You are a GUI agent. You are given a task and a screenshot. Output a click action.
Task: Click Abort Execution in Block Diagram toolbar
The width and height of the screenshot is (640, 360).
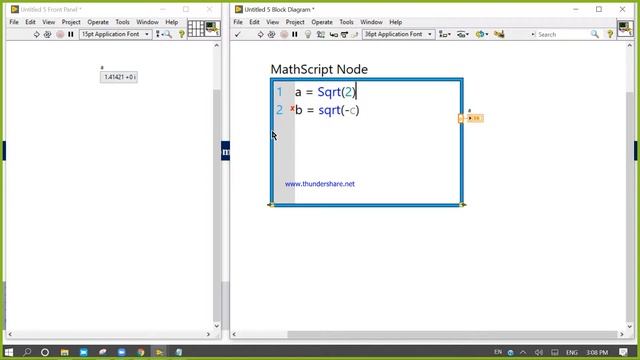[x=284, y=35]
